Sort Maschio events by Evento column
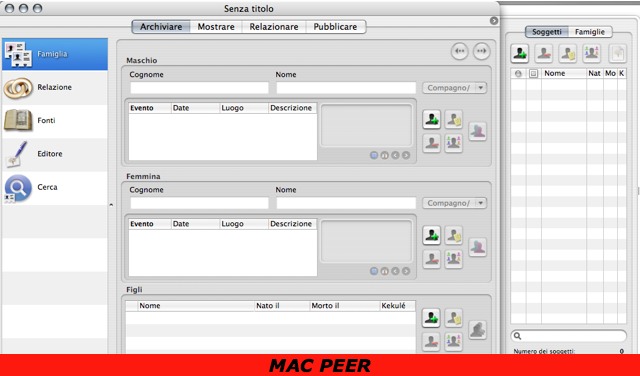The width and height of the screenshot is (640, 376). [x=150, y=108]
